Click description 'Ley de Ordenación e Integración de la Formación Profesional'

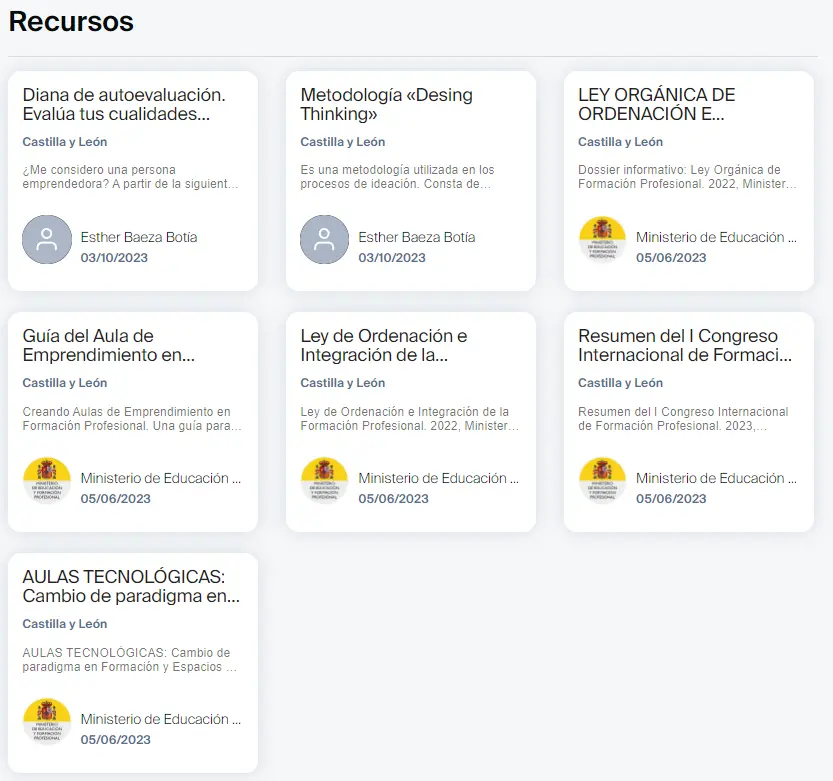coord(410,419)
